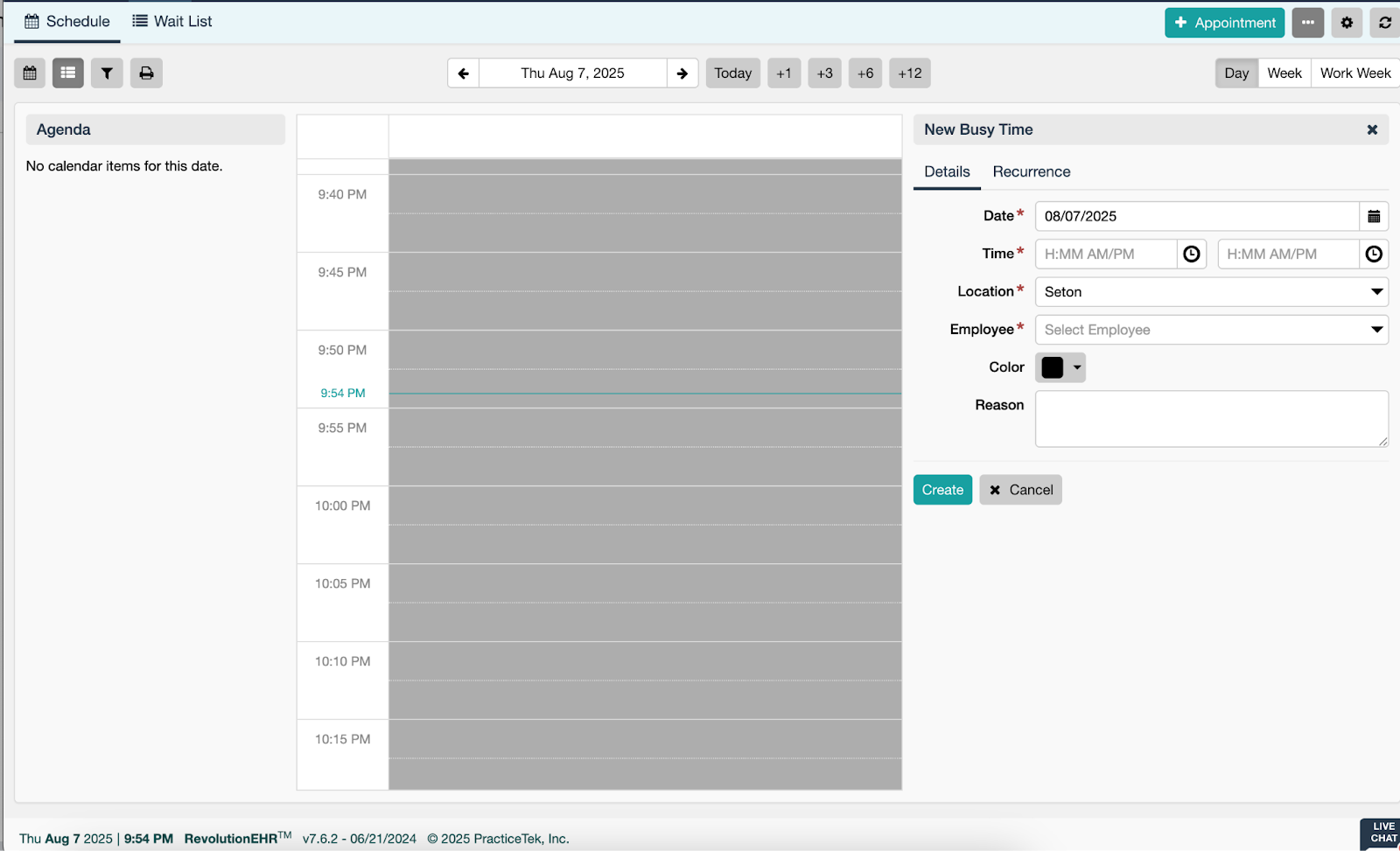Open the Select Employee dropdown
Screen dimensions: 1400x851
1211,330
